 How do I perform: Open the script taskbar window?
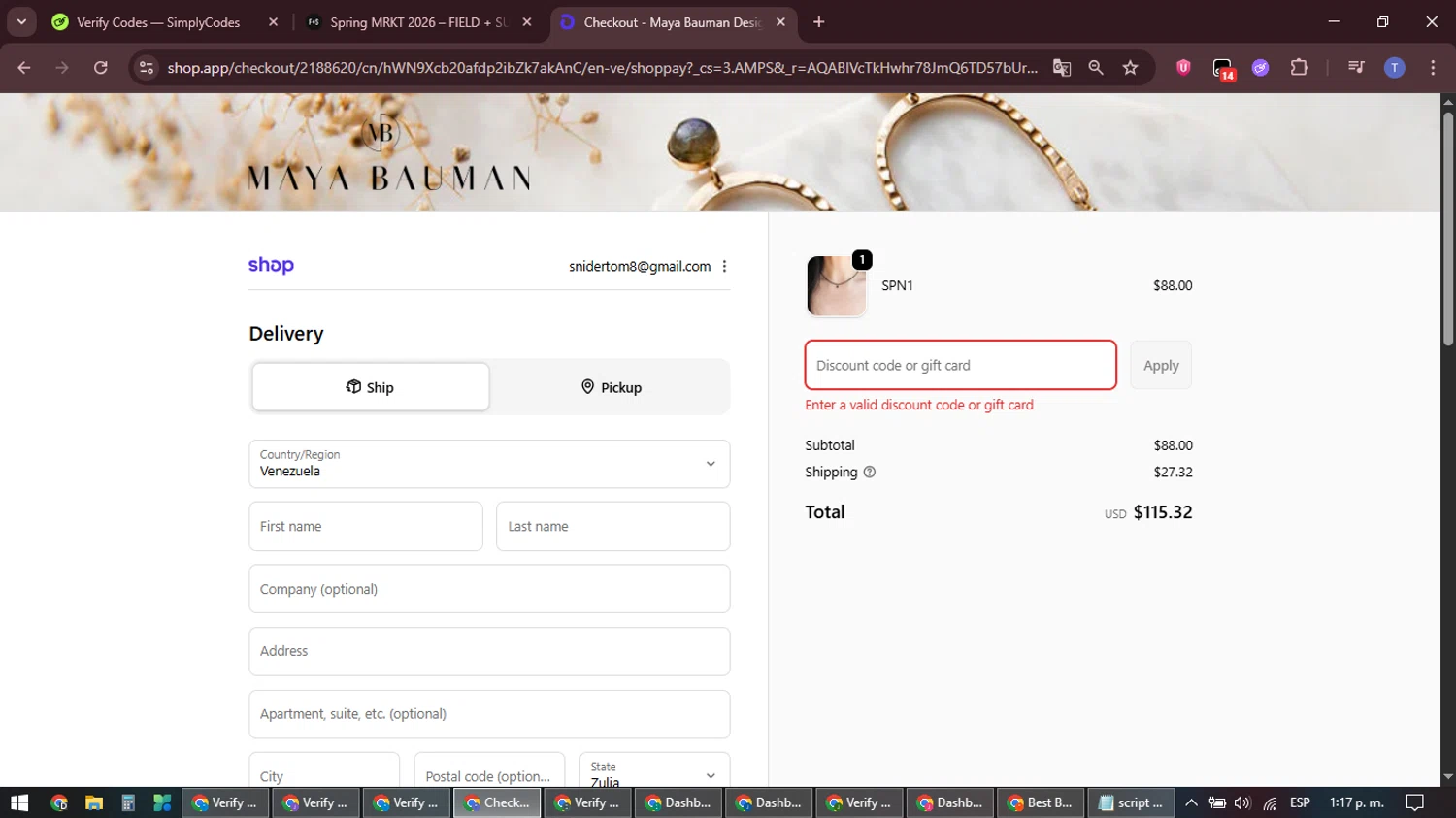[x=1131, y=802]
